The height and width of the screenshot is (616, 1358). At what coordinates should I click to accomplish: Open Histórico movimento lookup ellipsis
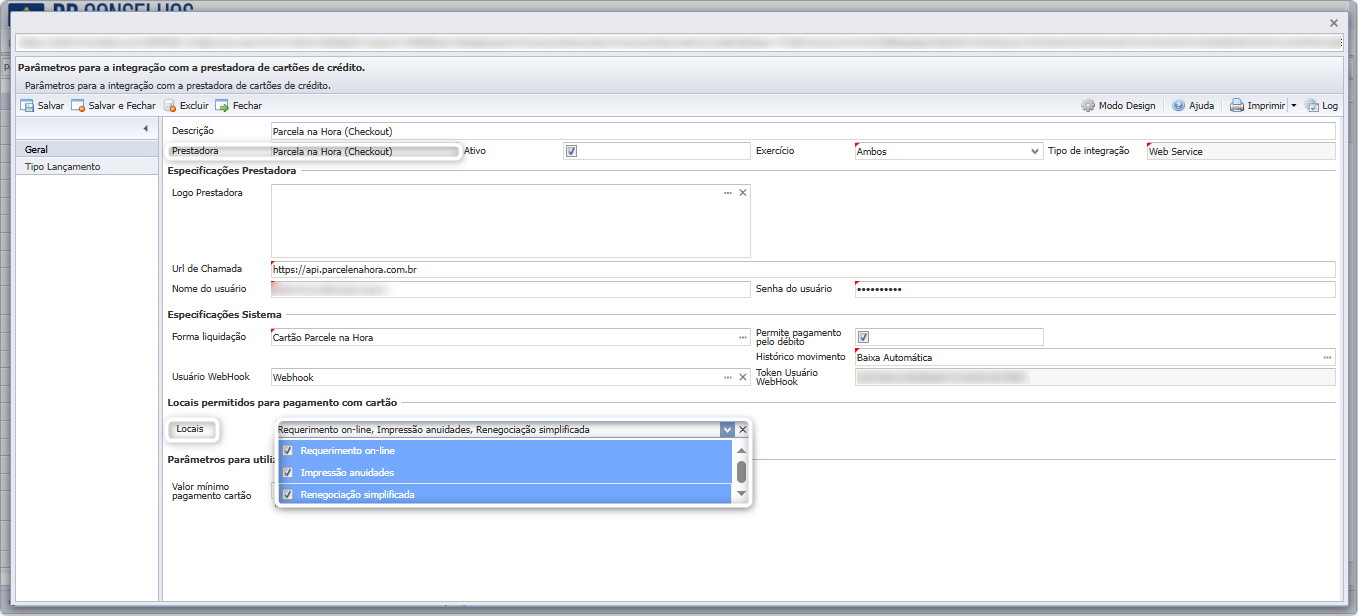coord(1327,357)
